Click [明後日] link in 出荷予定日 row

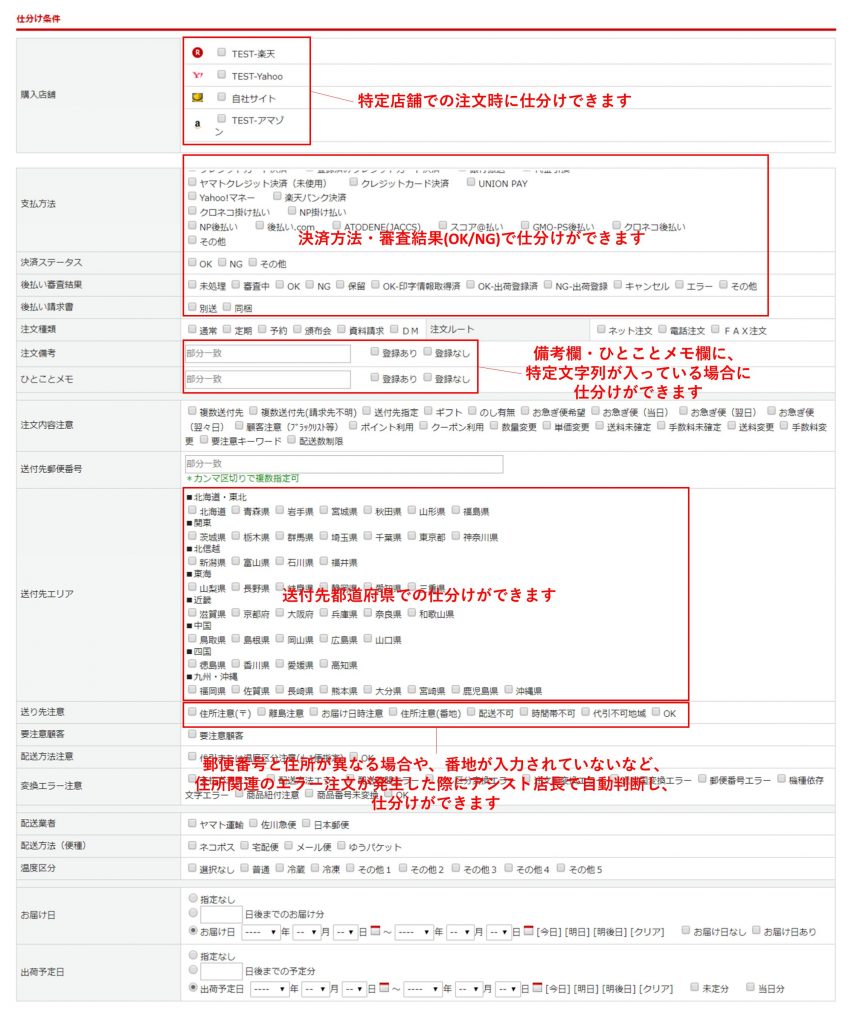[x=618, y=989]
